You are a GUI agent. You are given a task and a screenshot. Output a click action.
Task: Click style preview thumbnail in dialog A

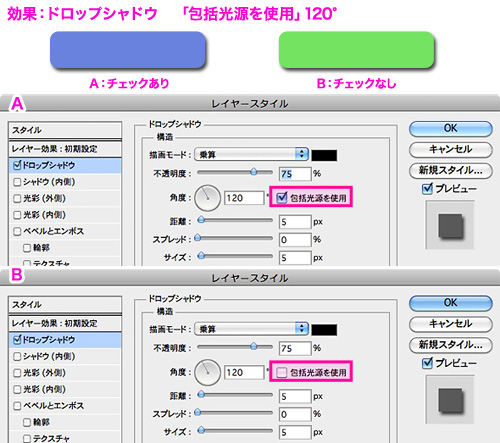click(450, 225)
